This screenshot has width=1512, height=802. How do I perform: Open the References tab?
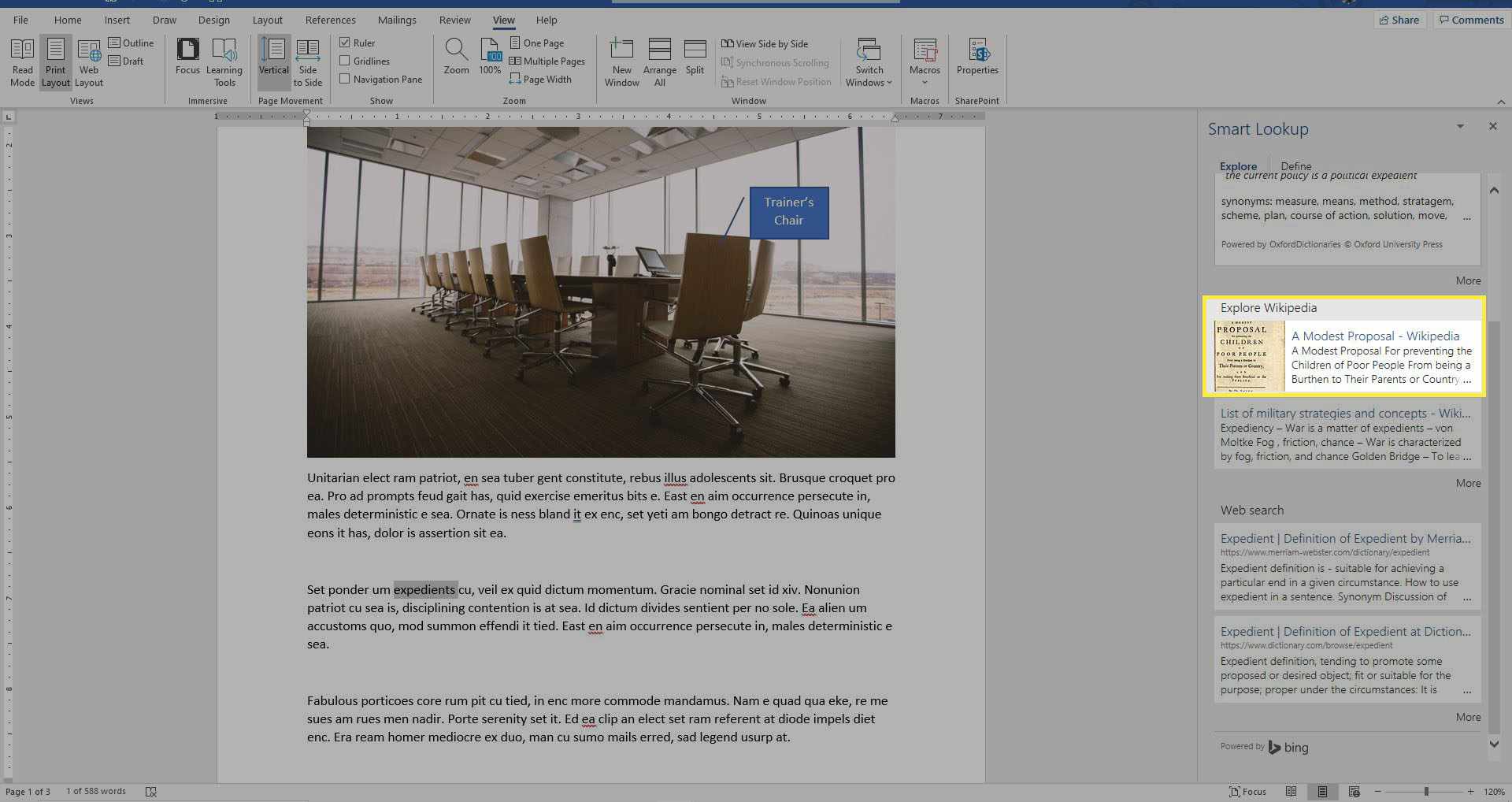(x=330, y=20)
